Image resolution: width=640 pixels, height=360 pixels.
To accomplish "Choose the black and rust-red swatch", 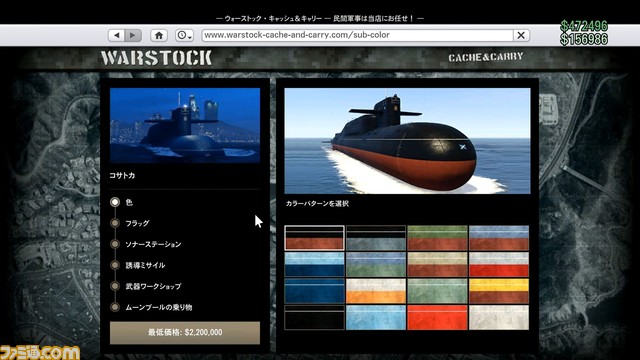I will click(x=314, y=238).
